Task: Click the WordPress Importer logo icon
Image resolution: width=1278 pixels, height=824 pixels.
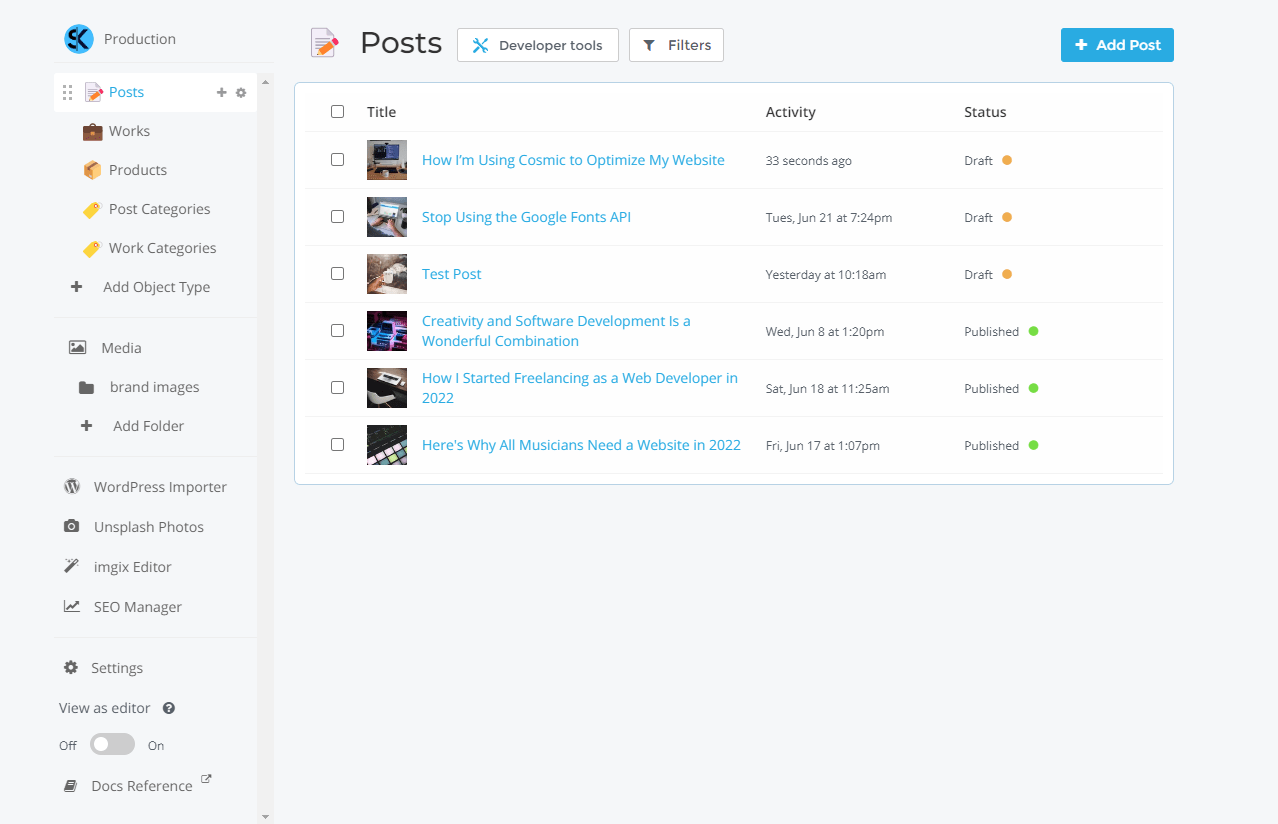Action: 72,487
